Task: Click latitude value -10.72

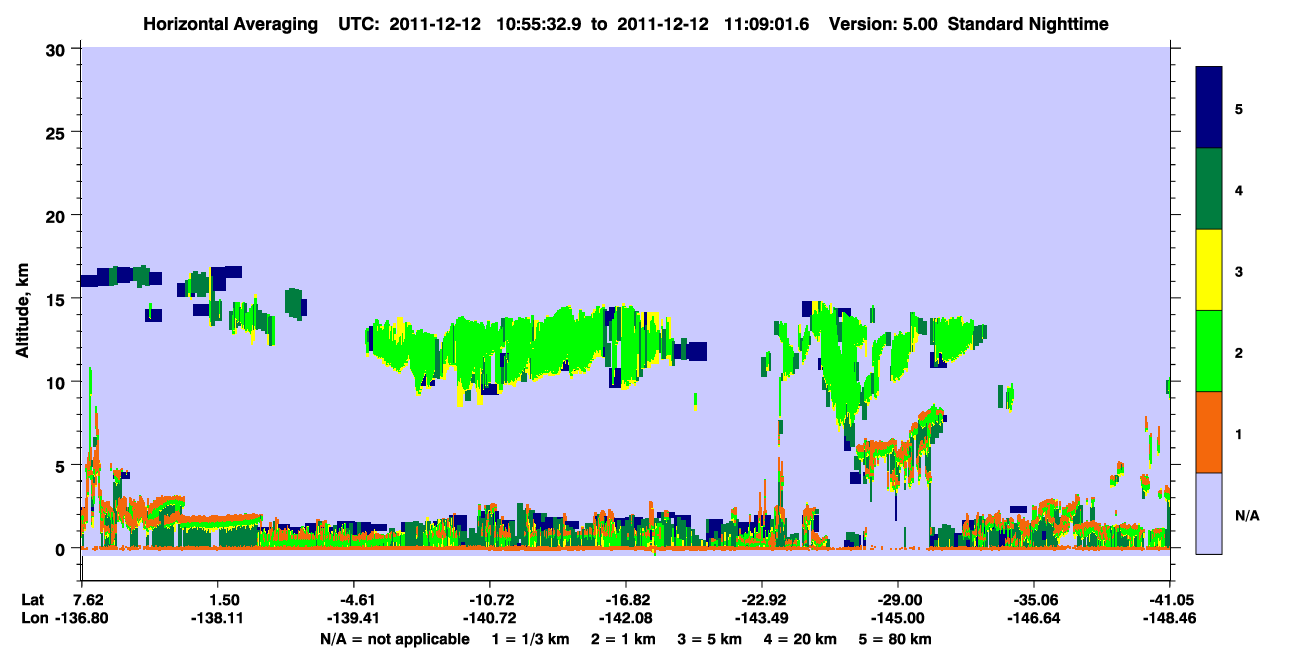Action: coord(490,599)
